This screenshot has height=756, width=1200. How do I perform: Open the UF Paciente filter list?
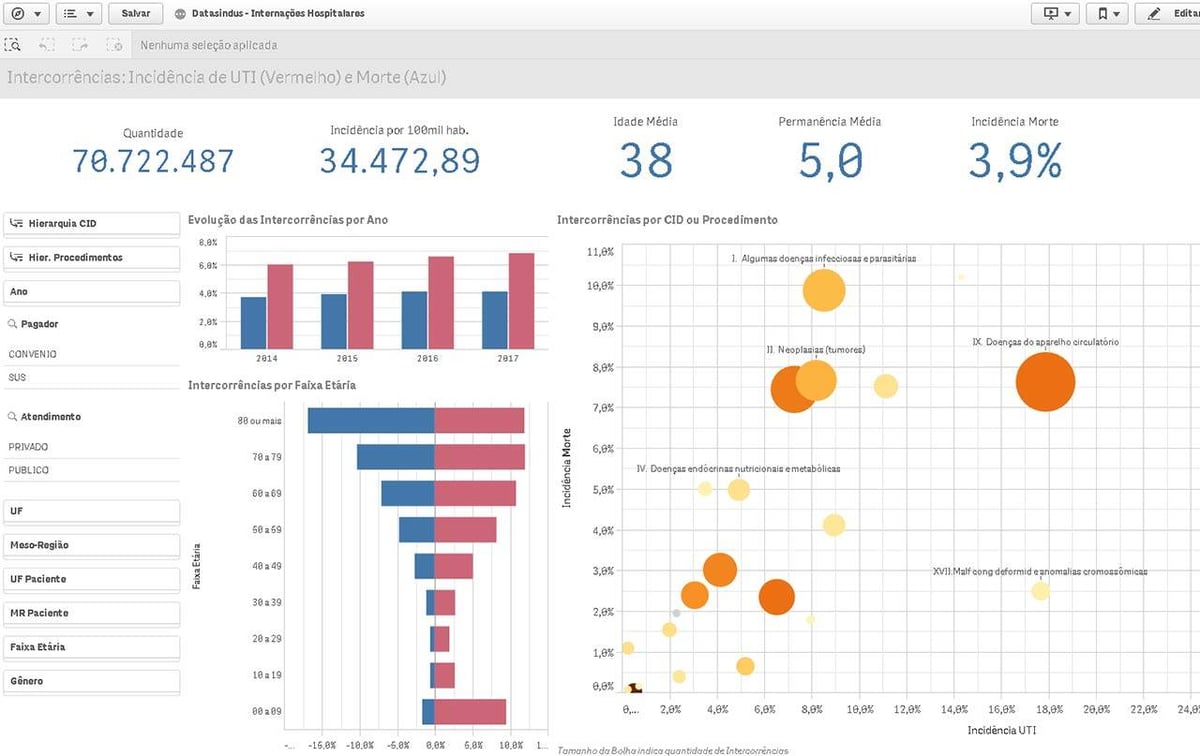(92, 579)
